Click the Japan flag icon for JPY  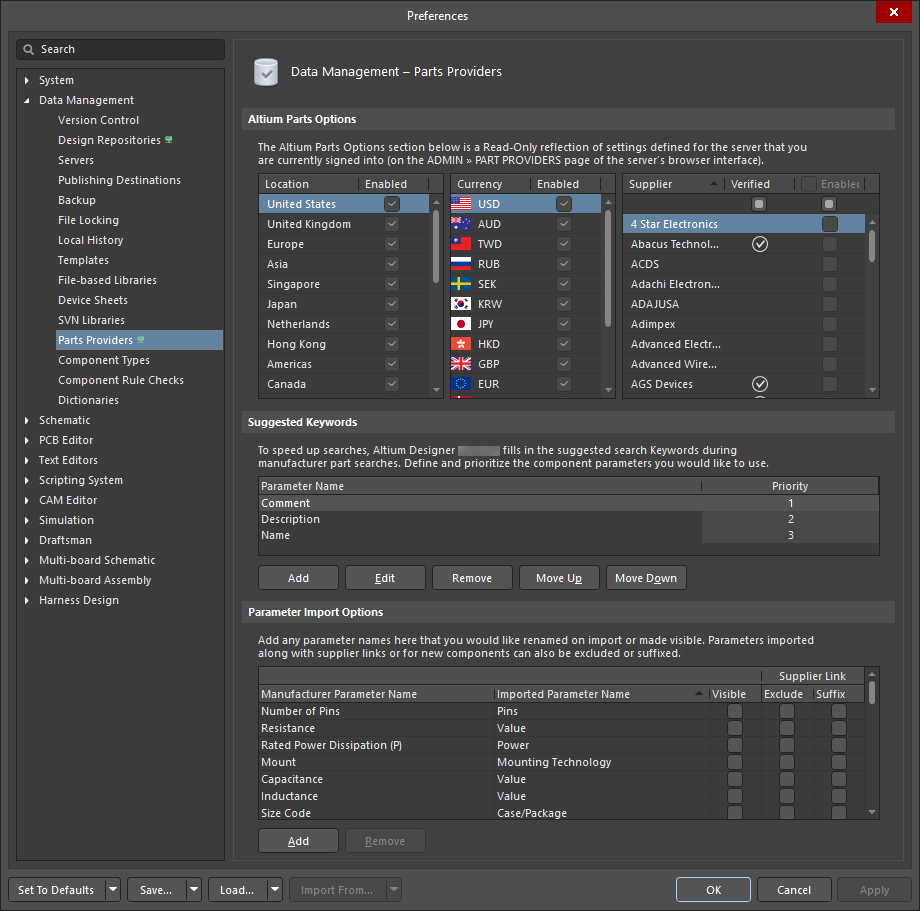point(460,324)
